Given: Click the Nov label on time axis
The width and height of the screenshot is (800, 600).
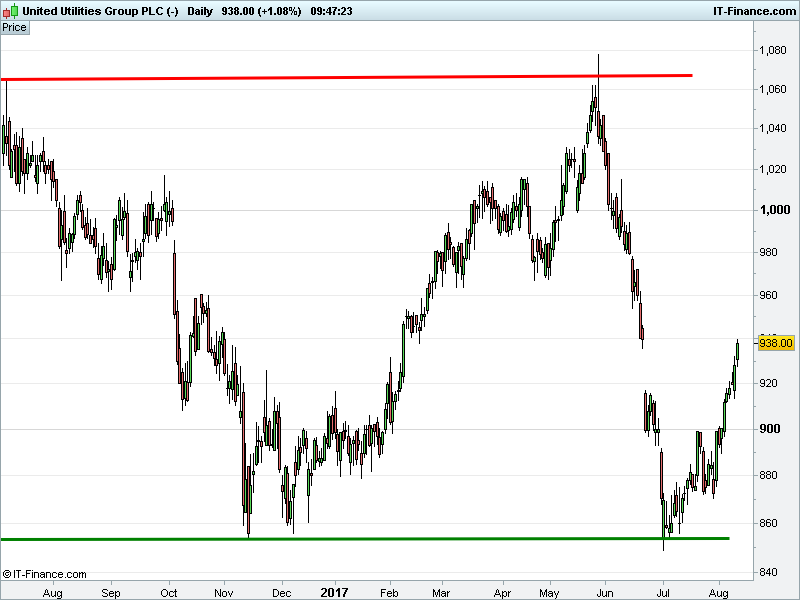Looking at the screenshot, I should (224, 593).
